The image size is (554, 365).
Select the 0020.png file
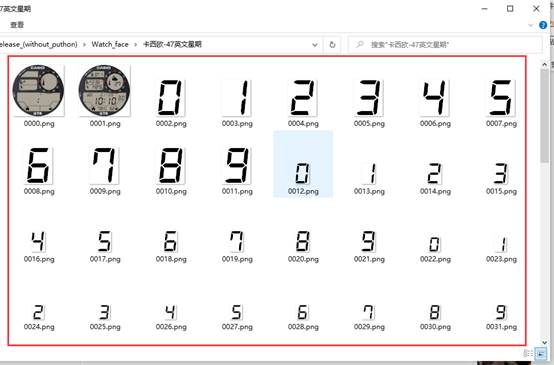pyautogui.click(x=303, y=247)
